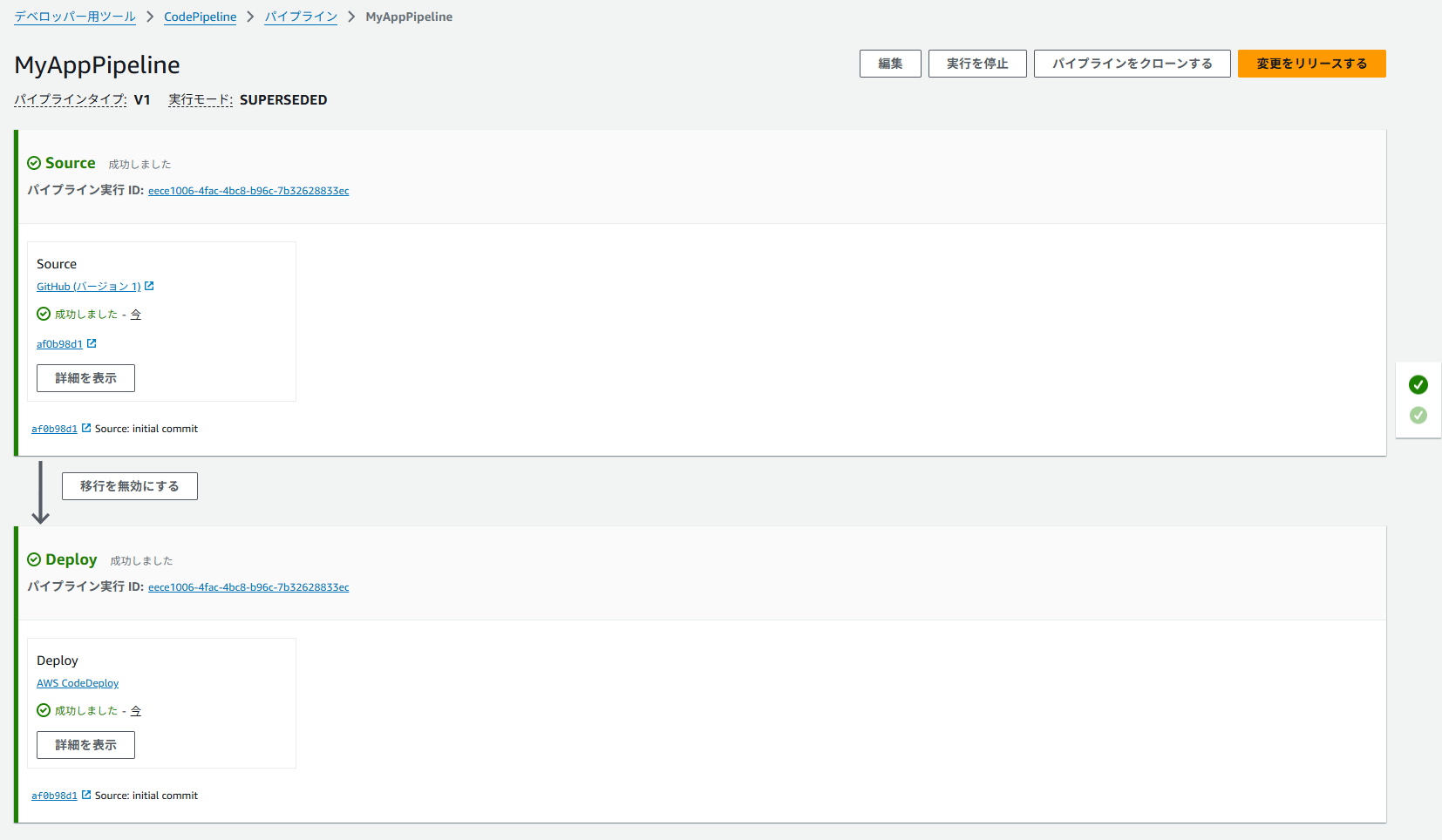This screenshot has height=840, width=1442.
Task: Click 詳細を表示 in the Deploy action card
Action: click(x=85, y=745)
